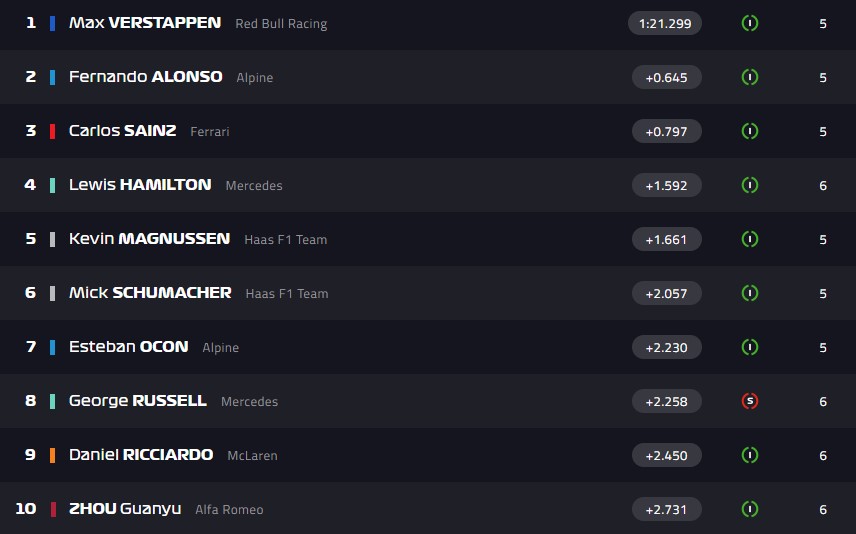Click Alonso's +0.645 gap badge
The height and width of the screenshot is (534, 856).
tap(666, 77)
